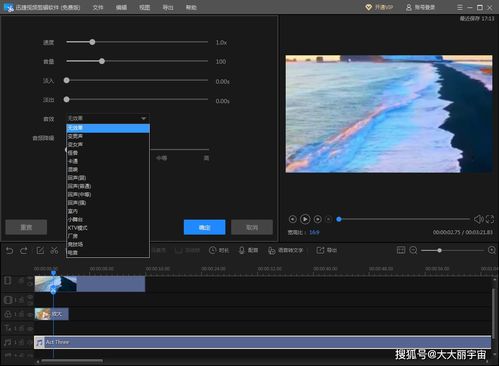This screenshot has width=499, height=366.
Task: Stop preview playback
Action: coord(329,219)
